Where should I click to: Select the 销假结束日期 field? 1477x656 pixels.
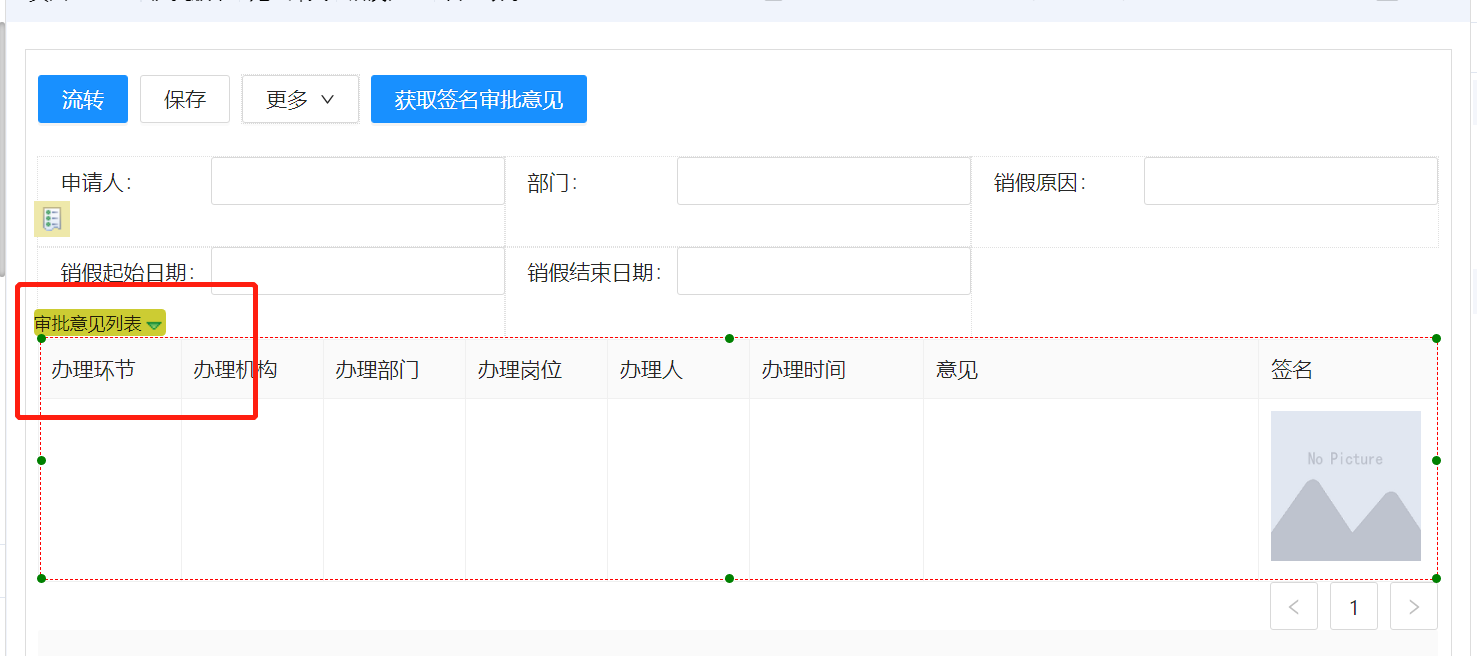point(823,271)
